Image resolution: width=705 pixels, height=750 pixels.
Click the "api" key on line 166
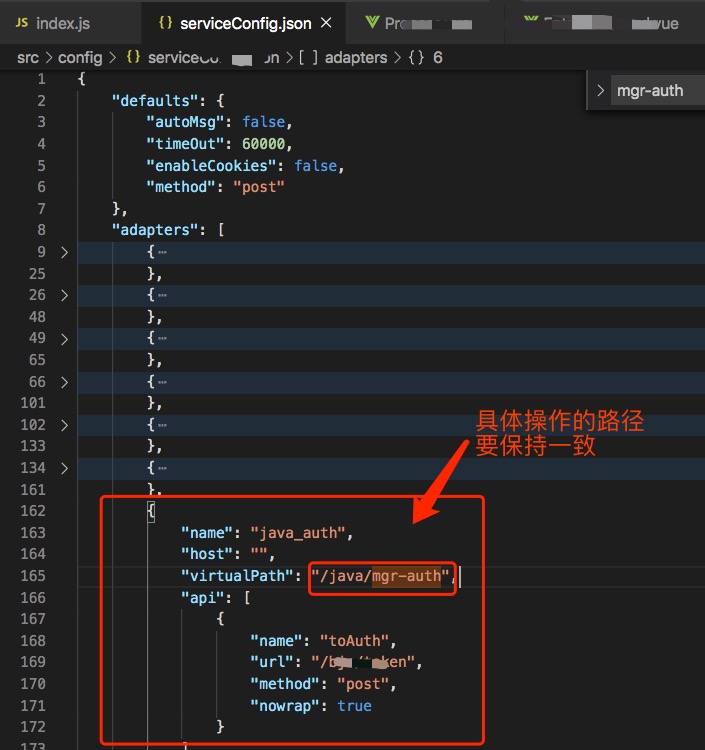click(x=203, y=597)
